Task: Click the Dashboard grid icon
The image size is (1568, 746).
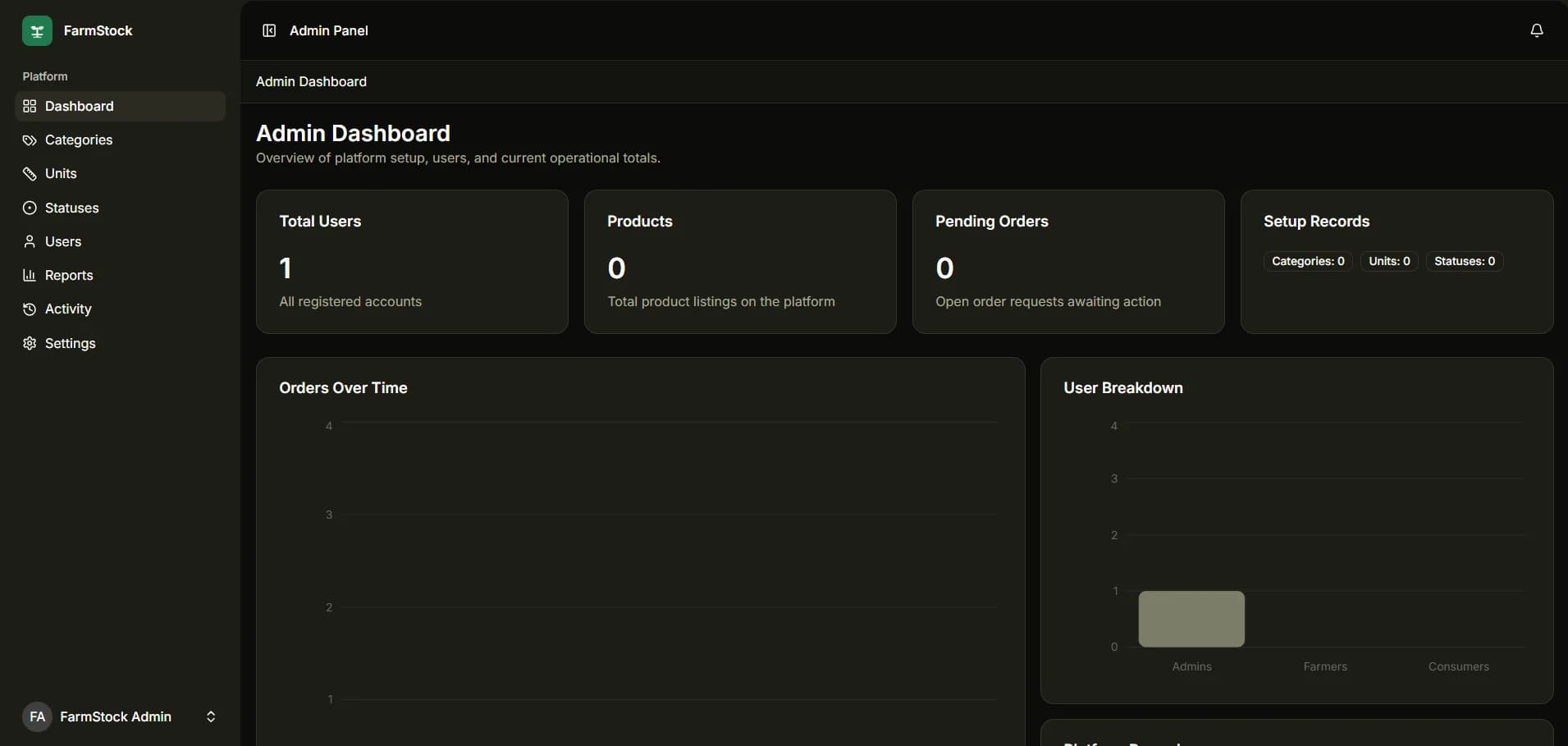Action: click(30, 106)
